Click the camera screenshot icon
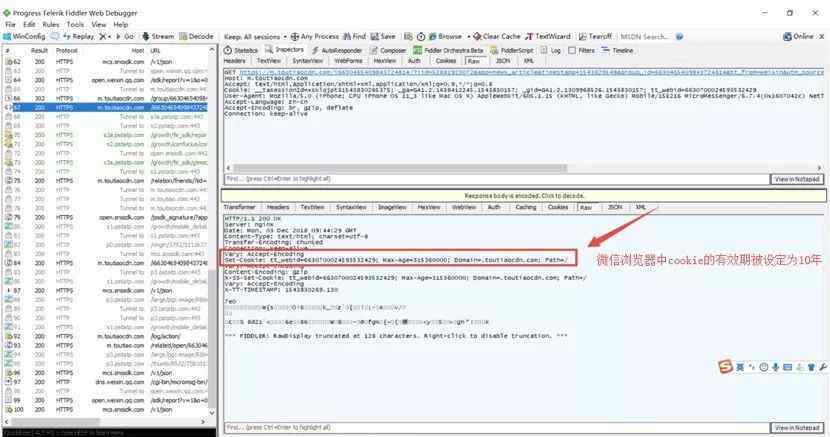This screenshot has width=830, height=437. click(408, 37)
